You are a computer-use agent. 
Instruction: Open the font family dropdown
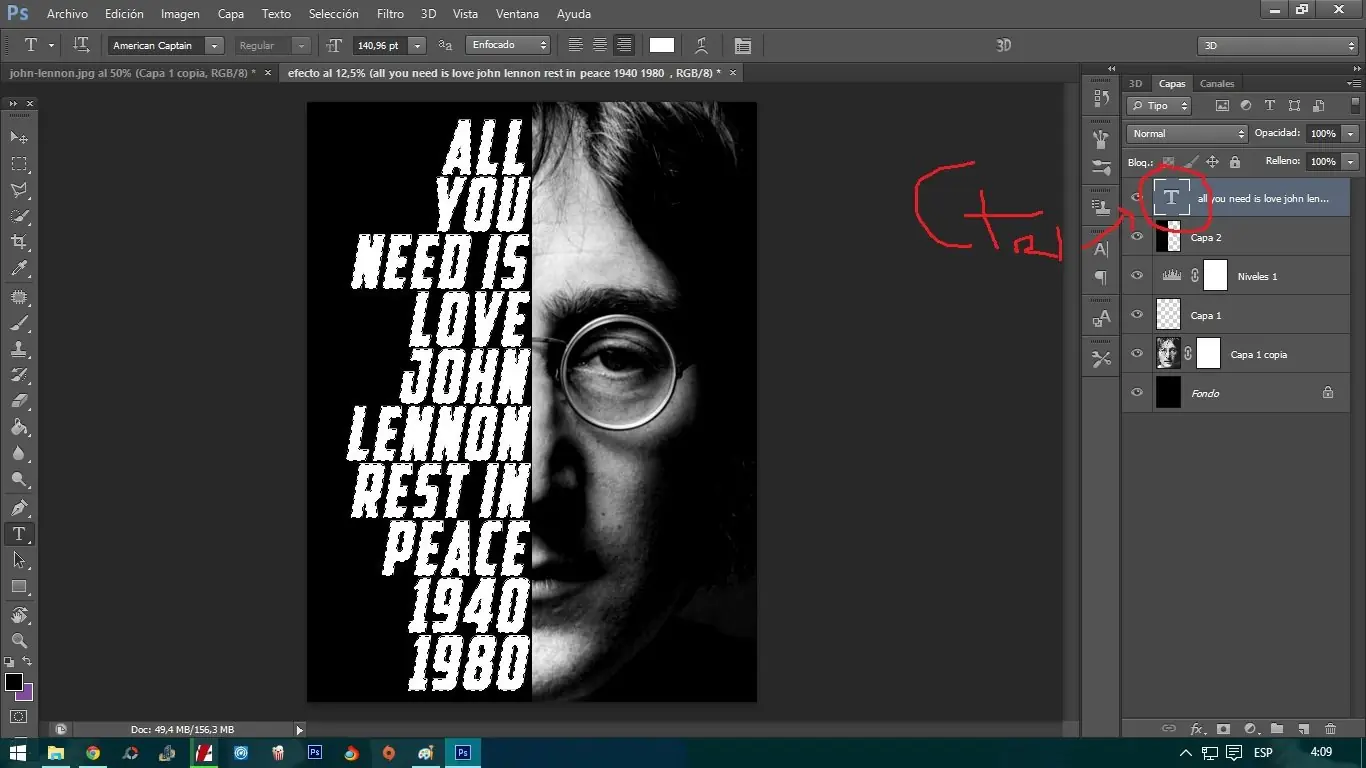[x=213, y=45]
